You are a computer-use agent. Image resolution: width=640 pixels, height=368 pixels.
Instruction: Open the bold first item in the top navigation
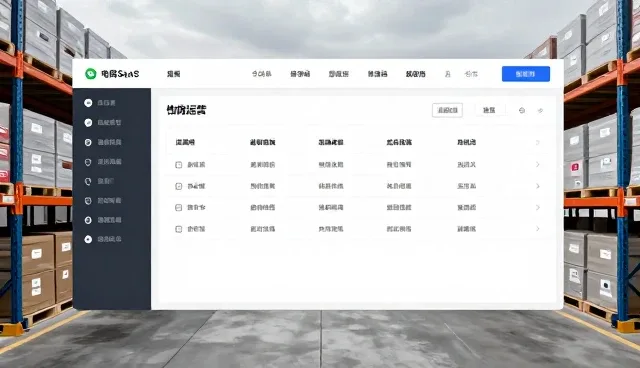click(x=173, y=74)
